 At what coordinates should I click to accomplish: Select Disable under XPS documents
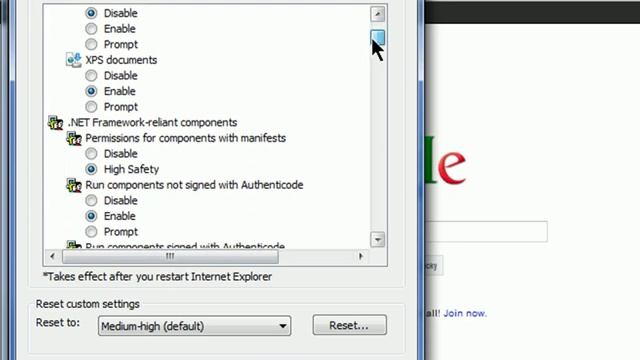(x=91, y=76)
